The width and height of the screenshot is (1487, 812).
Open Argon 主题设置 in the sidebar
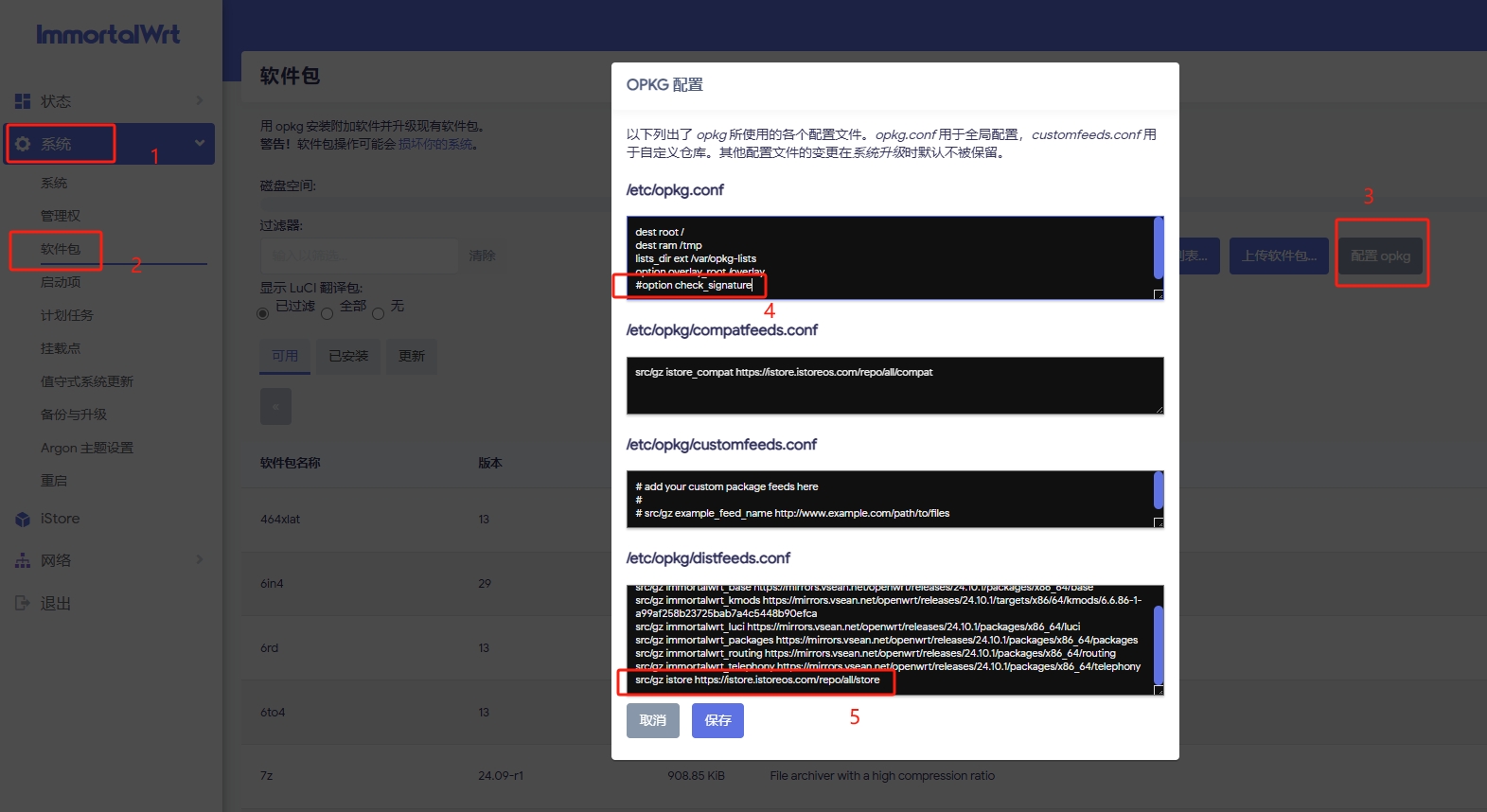[87, 448]
